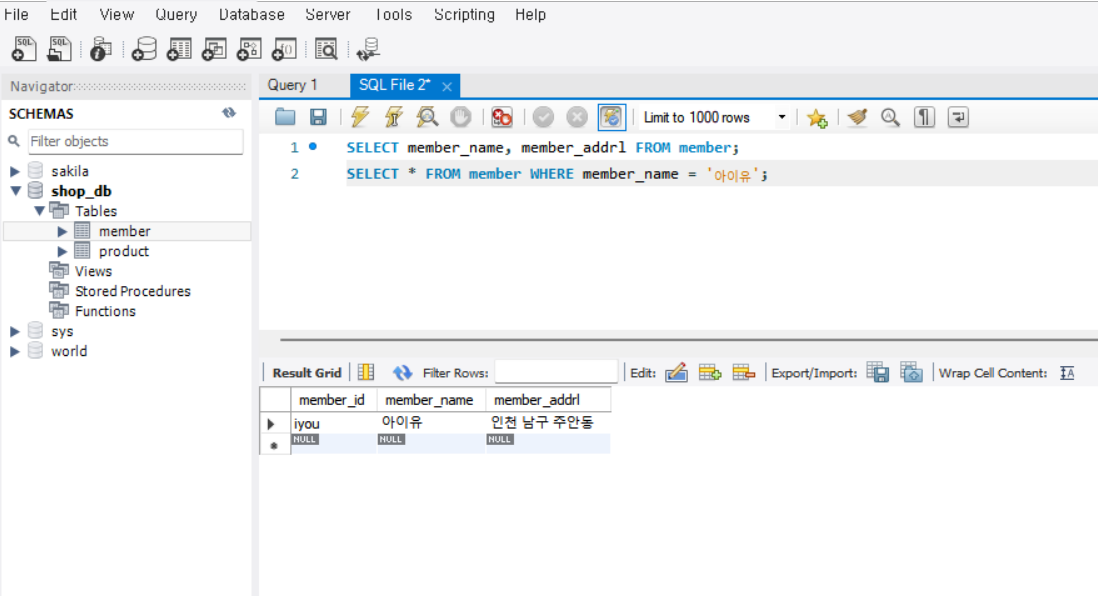Sort by member_addrl column header

coord(548,400)
